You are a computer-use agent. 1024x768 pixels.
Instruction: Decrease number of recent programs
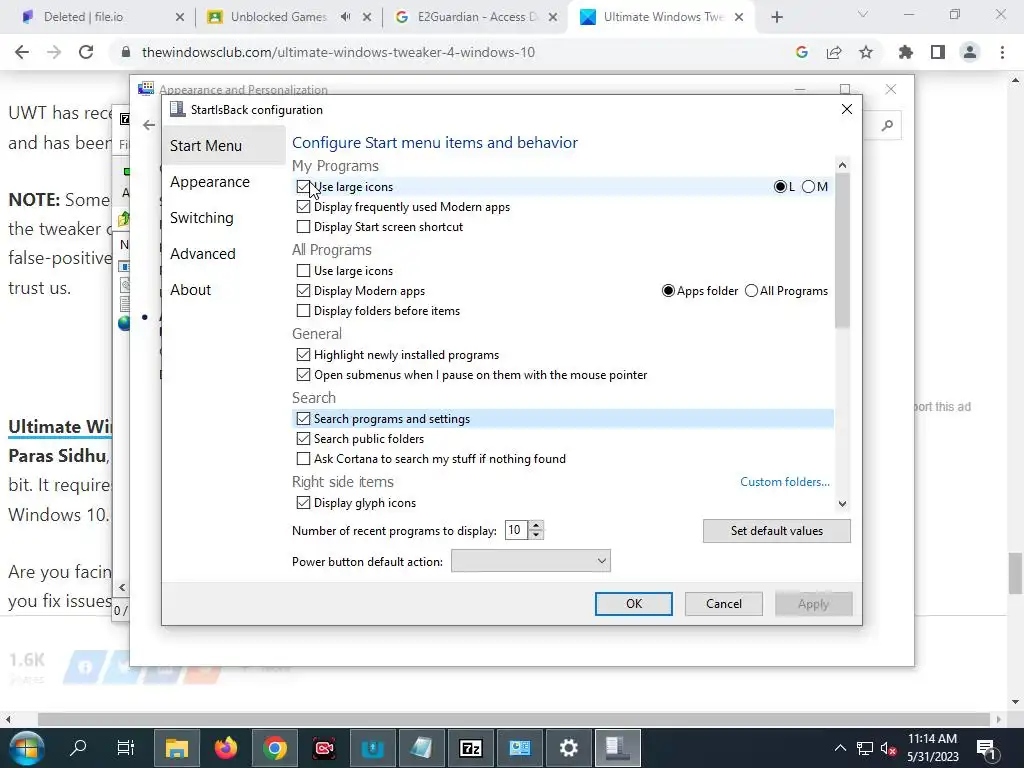coord(536,535)
